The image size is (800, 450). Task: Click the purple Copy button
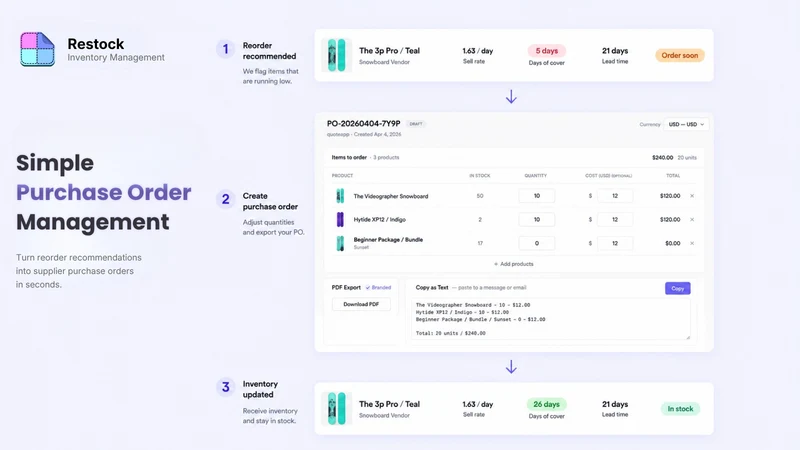coord(678,288)
